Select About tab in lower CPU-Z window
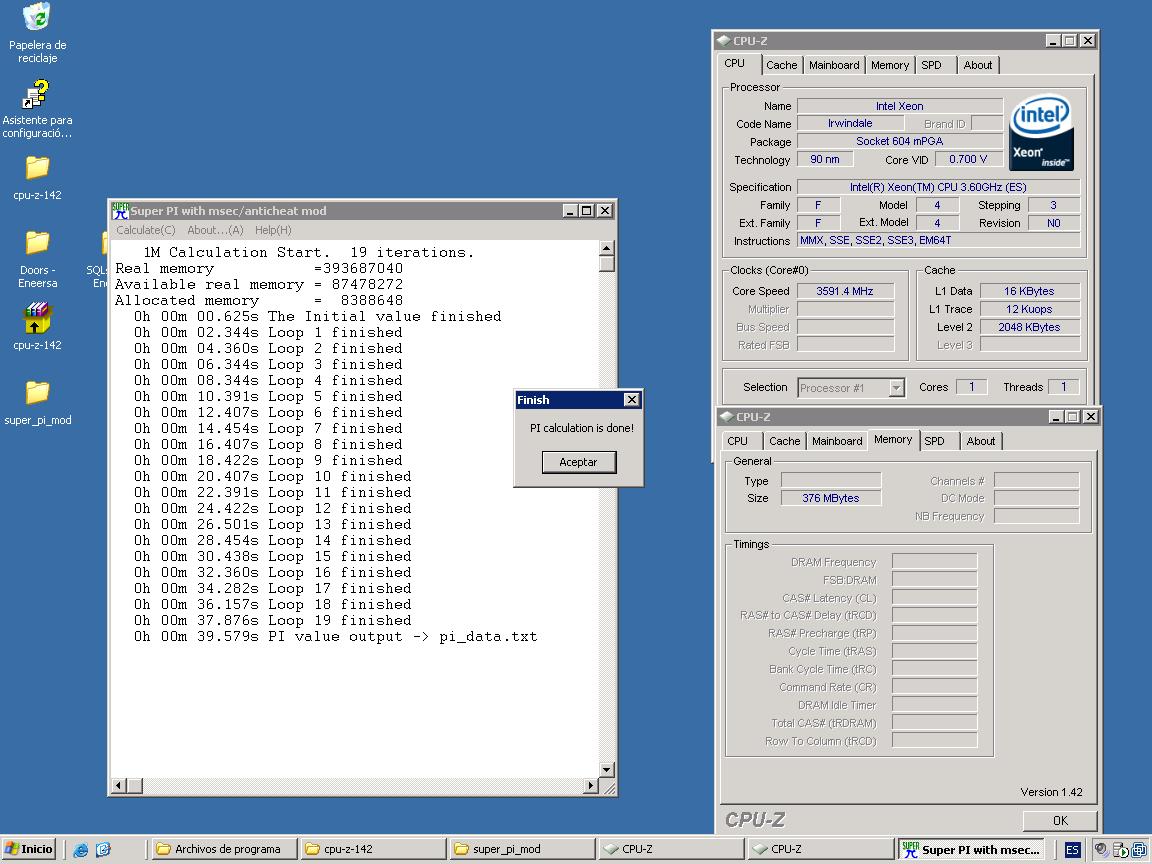 (981, 441)
